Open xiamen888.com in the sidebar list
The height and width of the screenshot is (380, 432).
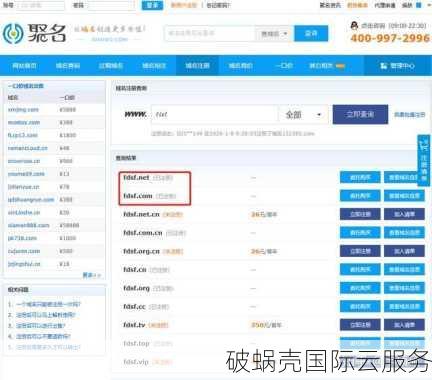pos(28,225)
